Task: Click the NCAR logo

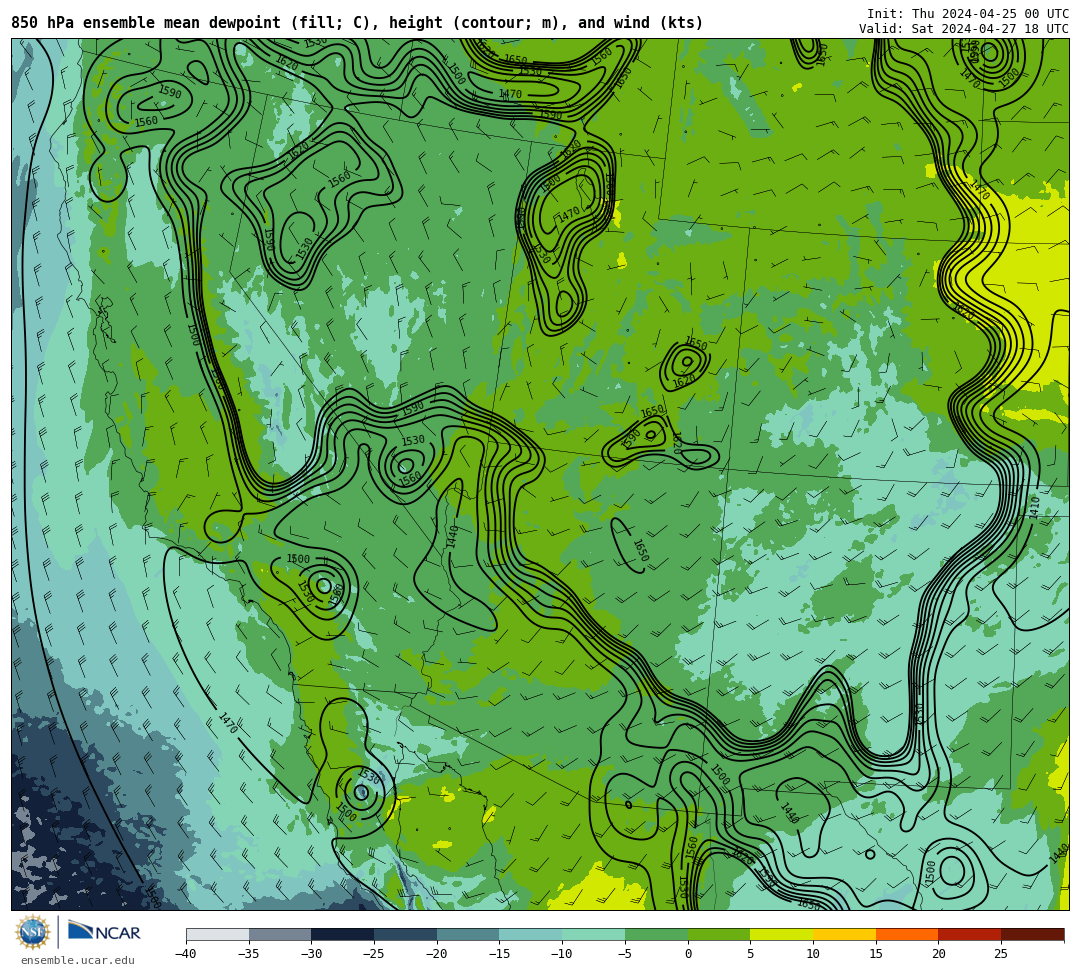Action: click(x=104, y=932)
